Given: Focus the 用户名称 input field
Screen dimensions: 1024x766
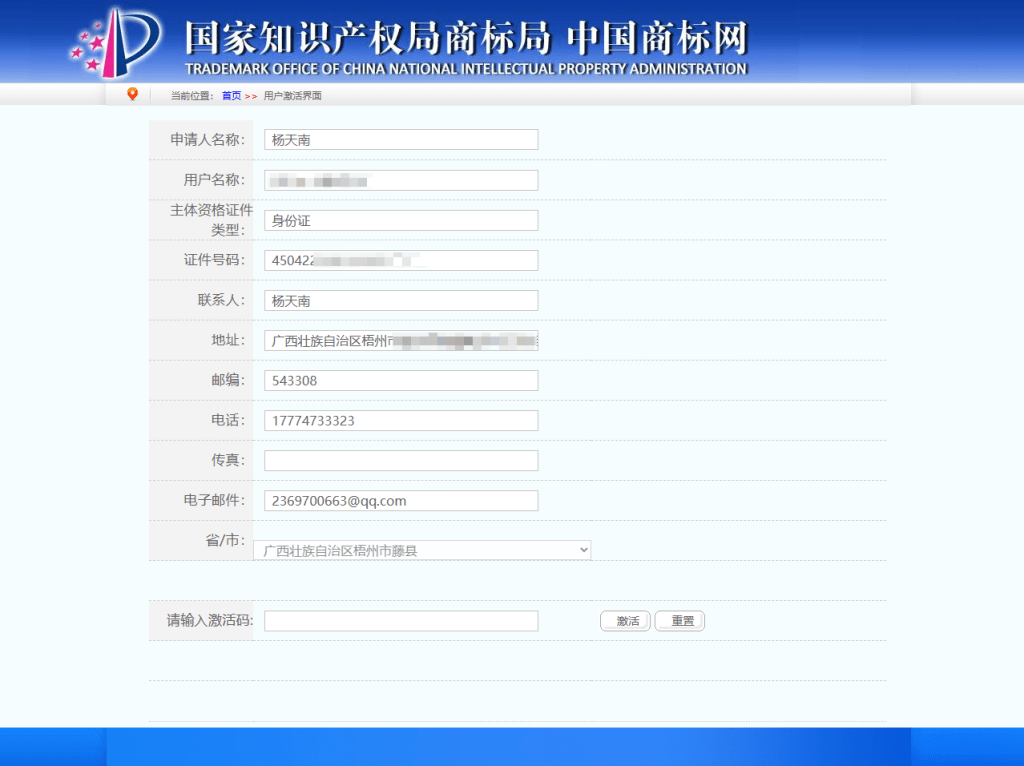Looking at the screenshot, I should 401,180.
